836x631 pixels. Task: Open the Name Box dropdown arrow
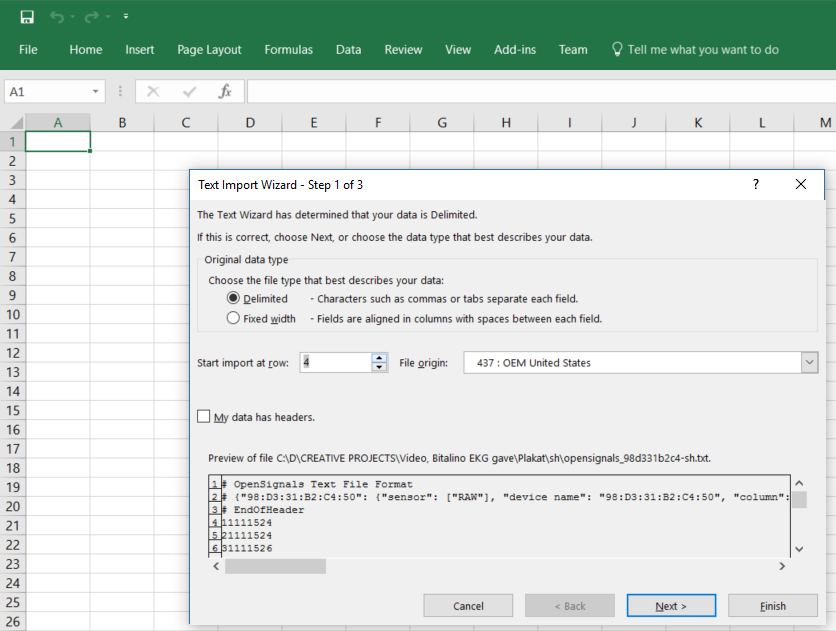[96, 90]
